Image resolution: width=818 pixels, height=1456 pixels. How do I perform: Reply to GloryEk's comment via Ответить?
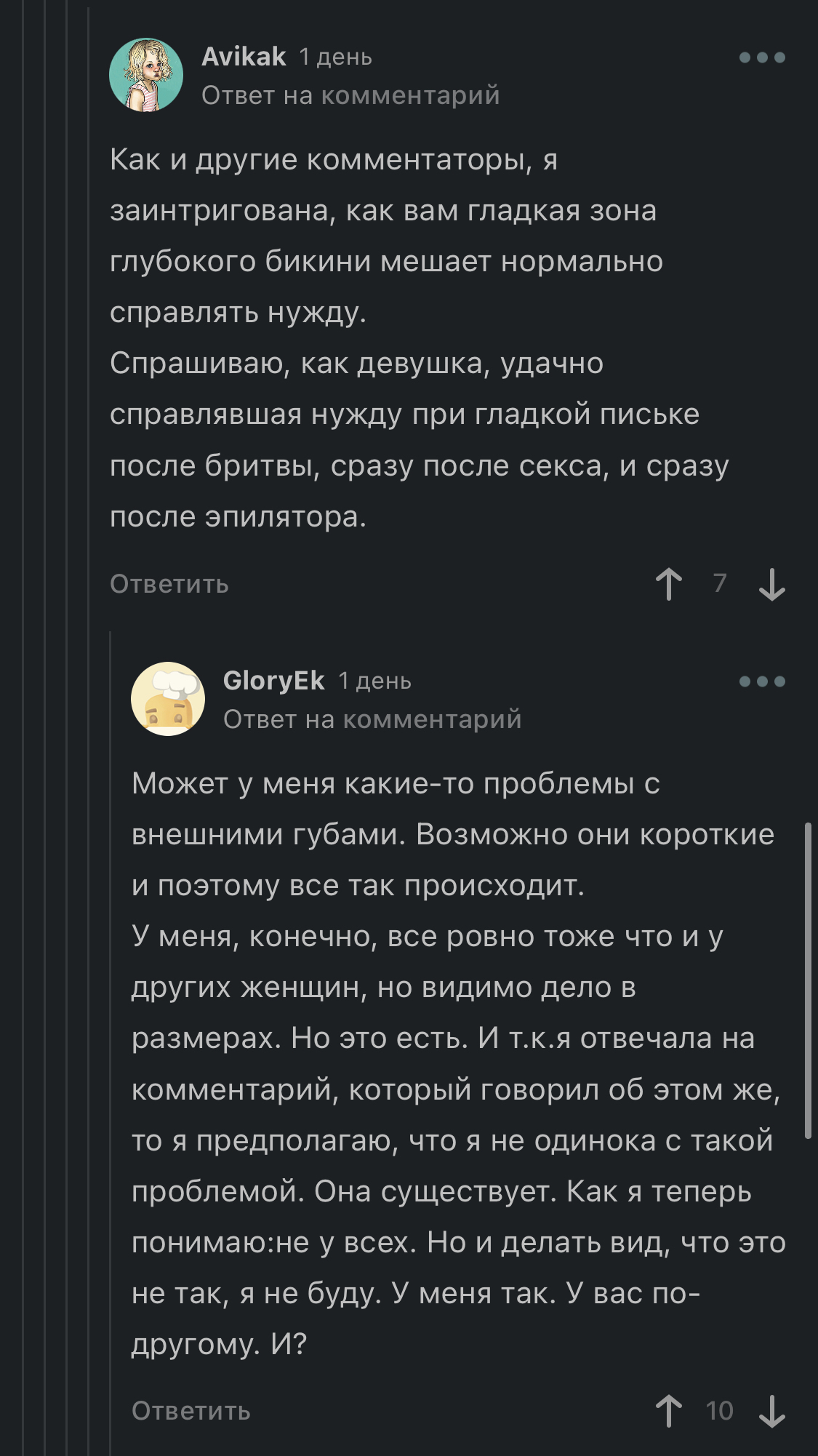coord(191,1411)
